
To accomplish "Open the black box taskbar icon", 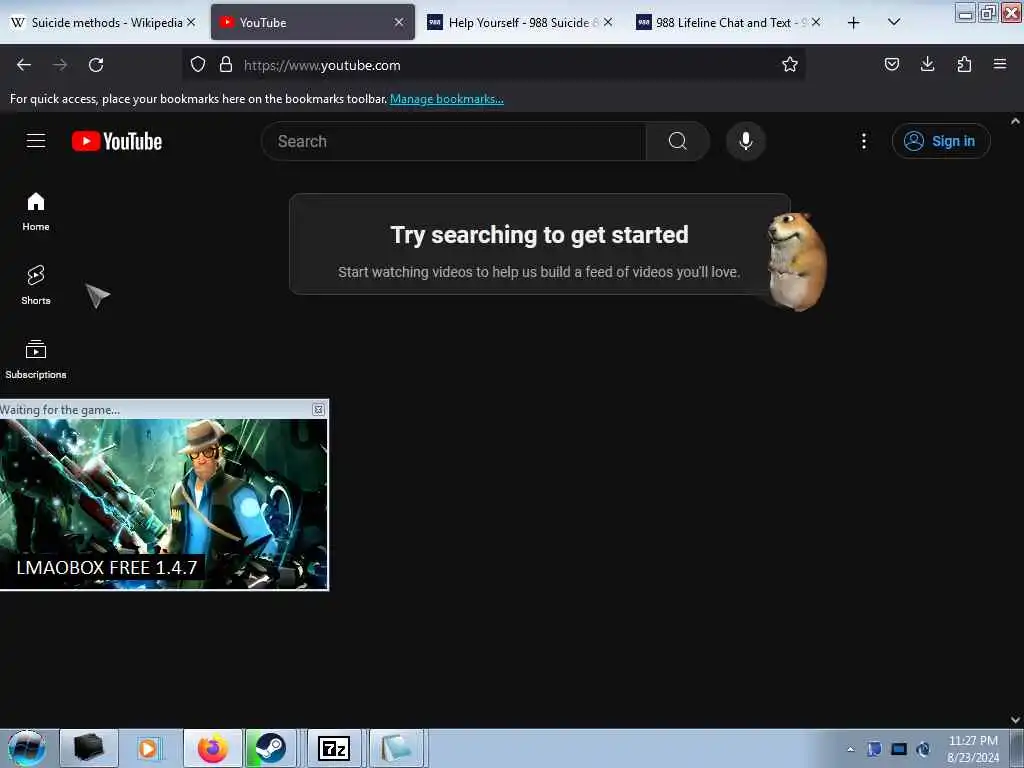I will pyautogui.click(x=89, y=748).
